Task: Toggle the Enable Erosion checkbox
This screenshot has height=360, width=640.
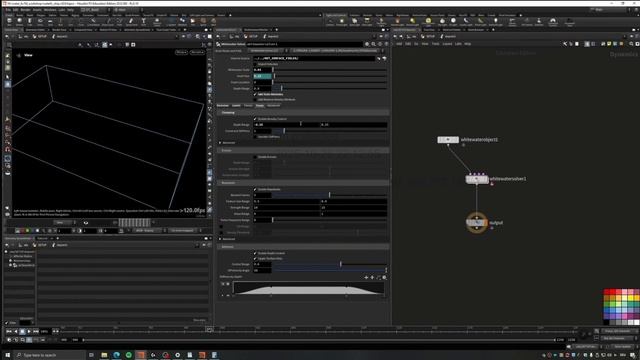Action: [x=255, y=157]
